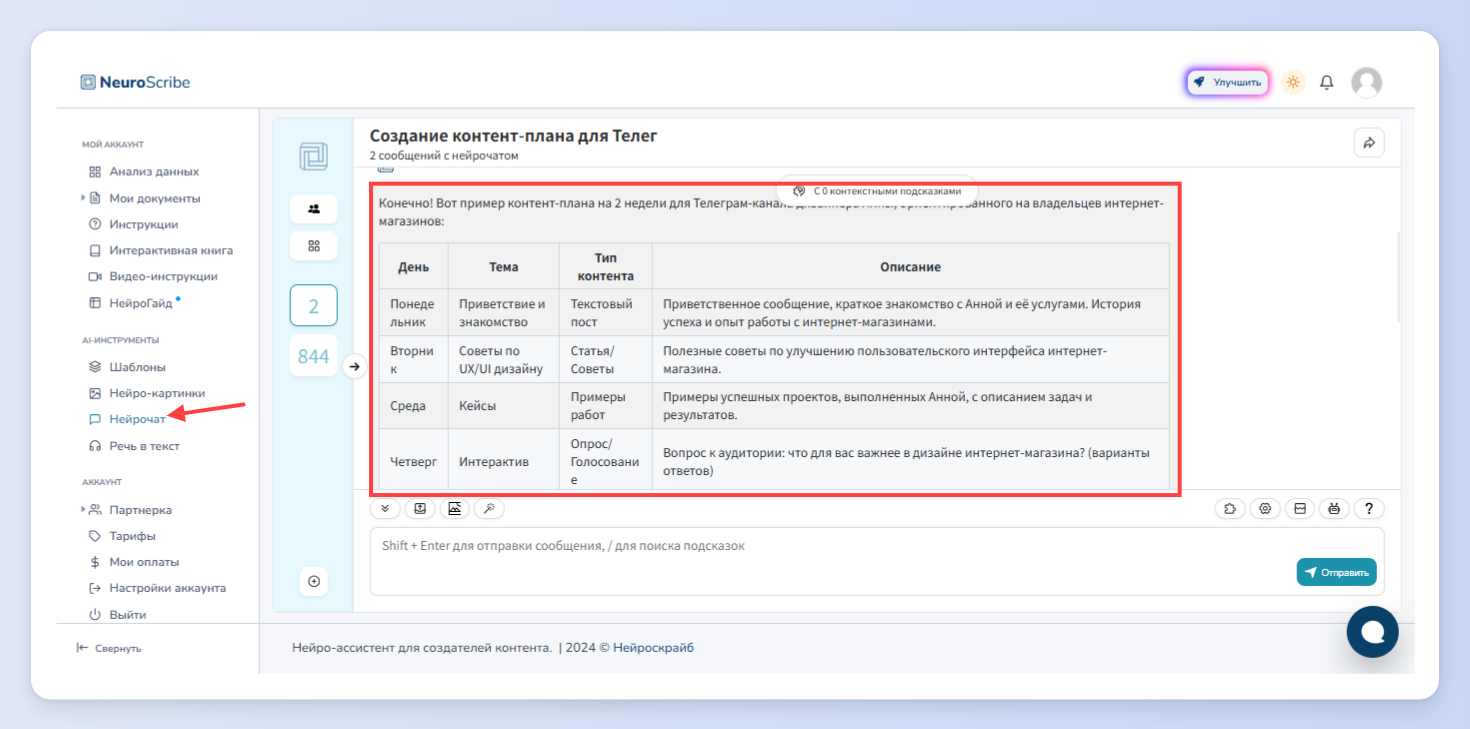Click the Мои оплаты dollar icon
This screenshot has width=1470, height=729.
95,562
